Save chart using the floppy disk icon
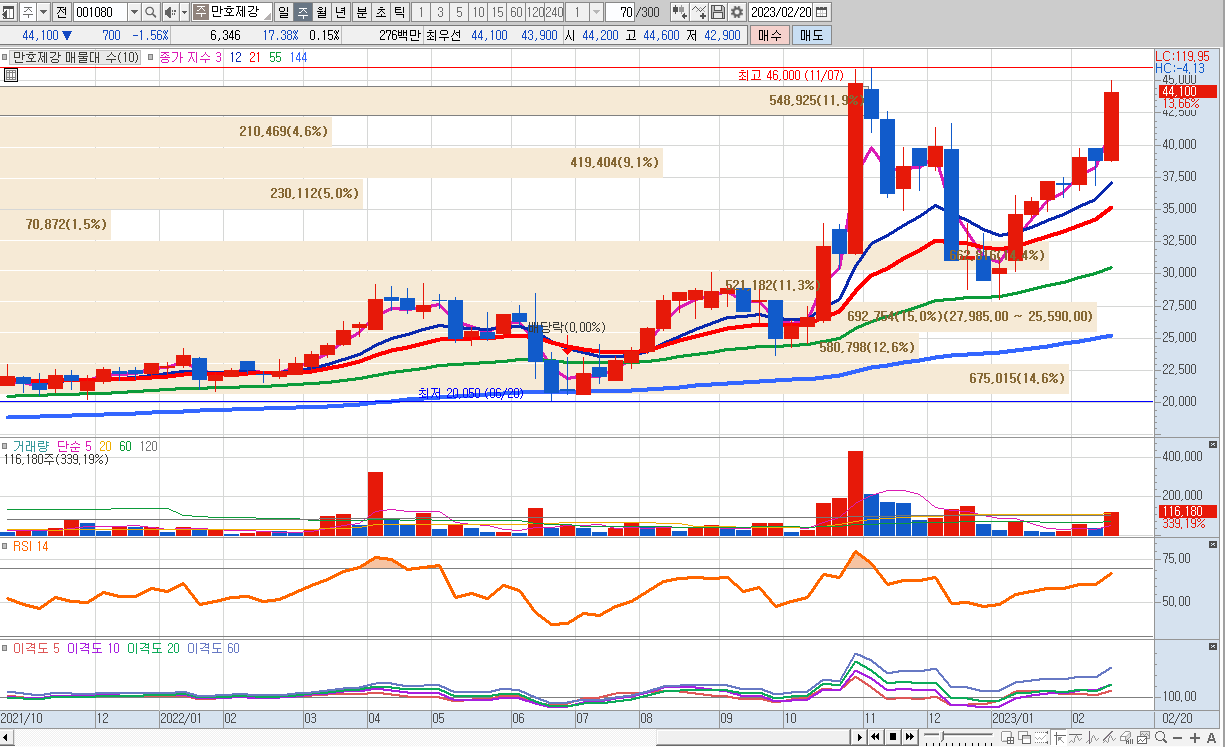The width and height of the screenshot is (1225, 747). pos(718,12)
